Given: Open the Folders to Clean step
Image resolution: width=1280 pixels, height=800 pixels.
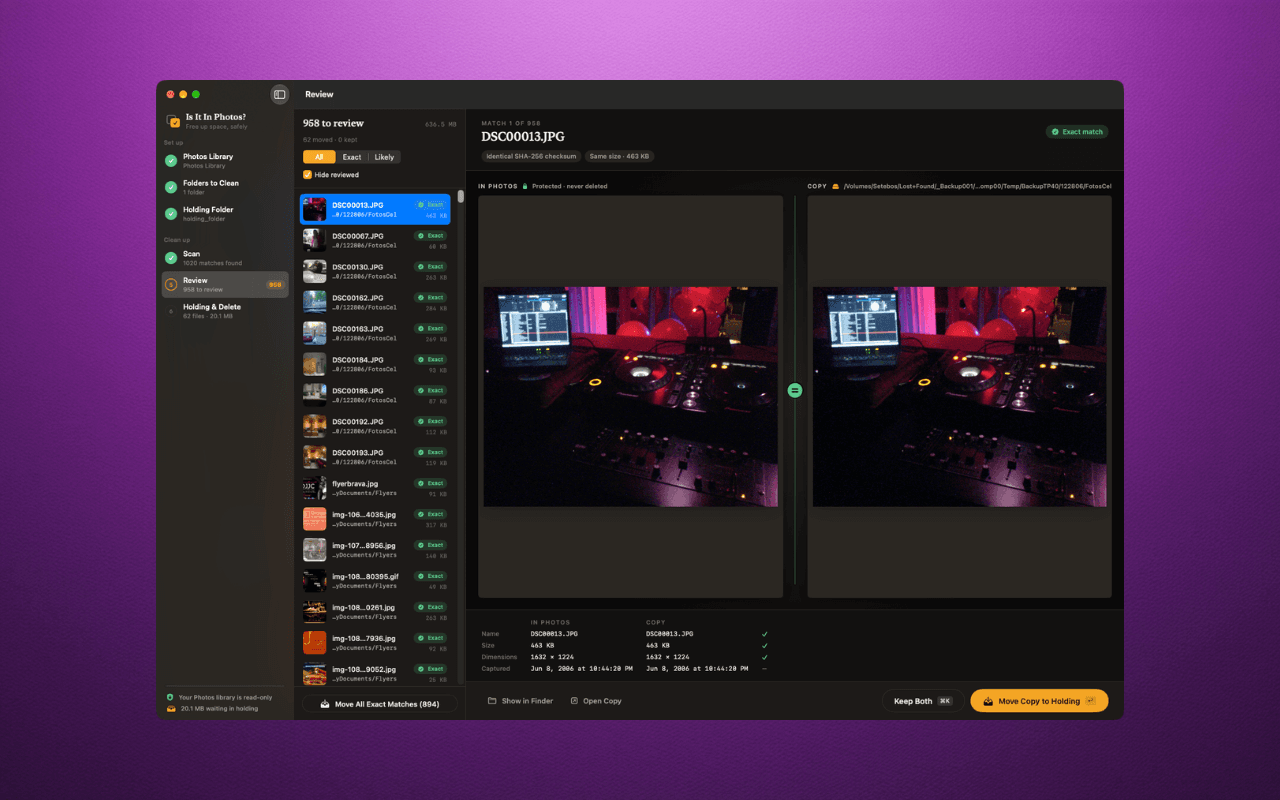Looking at the screenshot, I should pos(225,187).
